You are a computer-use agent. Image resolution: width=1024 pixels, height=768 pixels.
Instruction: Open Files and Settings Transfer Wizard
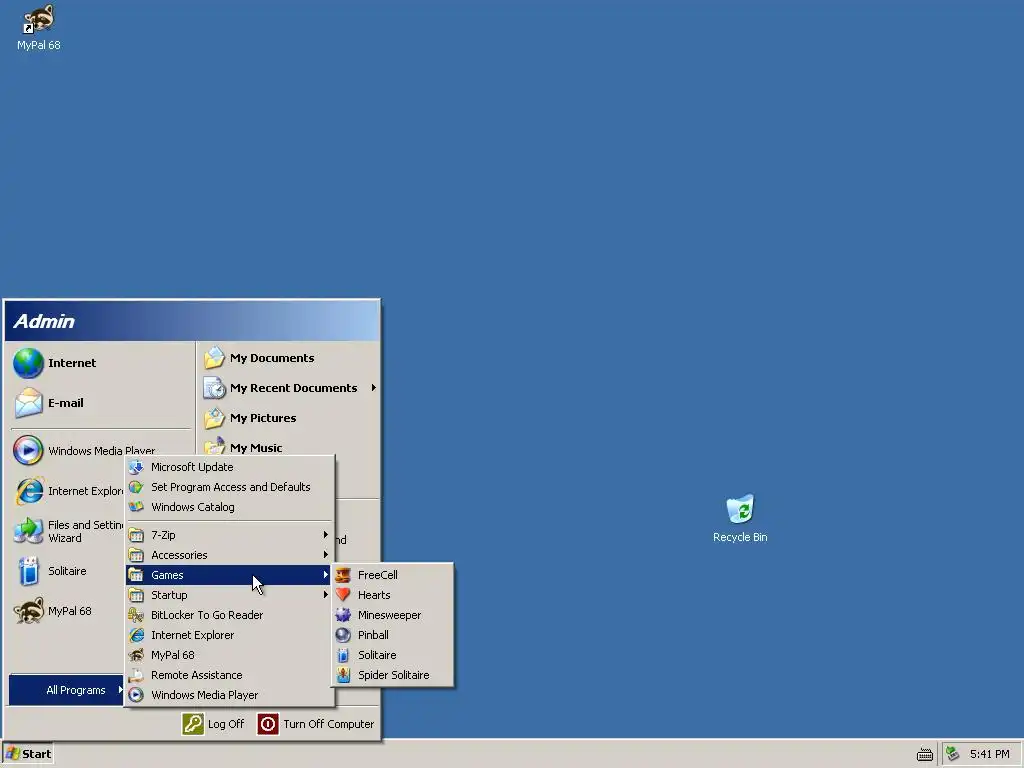pyautogui.click(x=69, y=531)
